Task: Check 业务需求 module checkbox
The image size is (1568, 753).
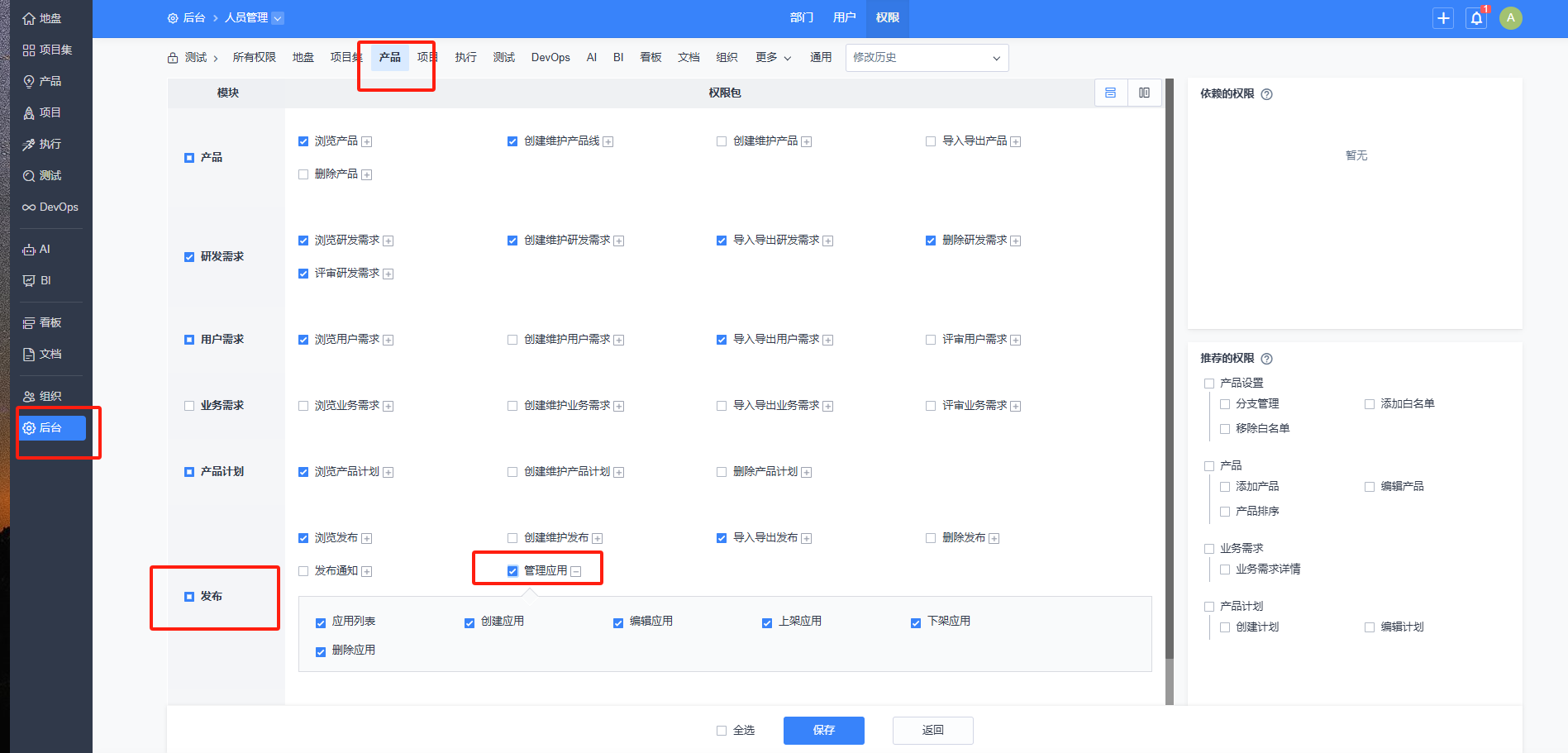Action: pyautogui.click(x=189, y=406)
